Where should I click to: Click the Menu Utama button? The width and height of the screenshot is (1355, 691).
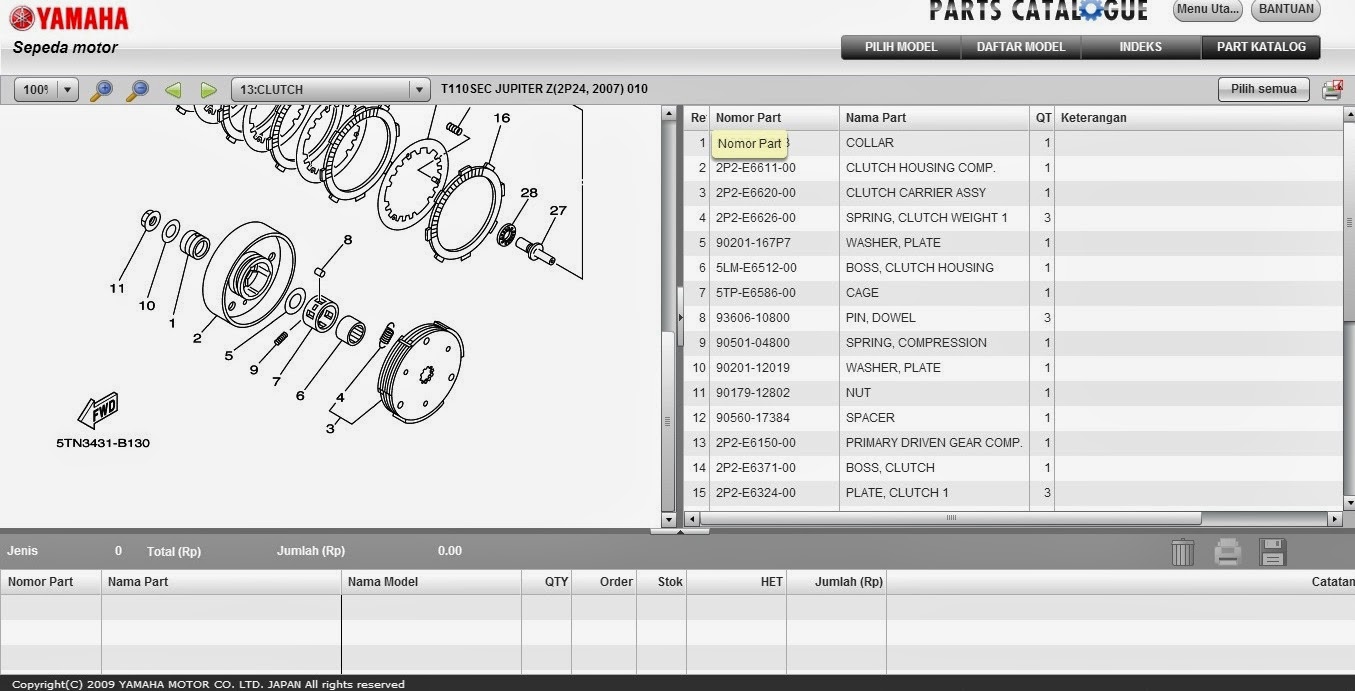pyautogui.click(x=1208, y=9)
